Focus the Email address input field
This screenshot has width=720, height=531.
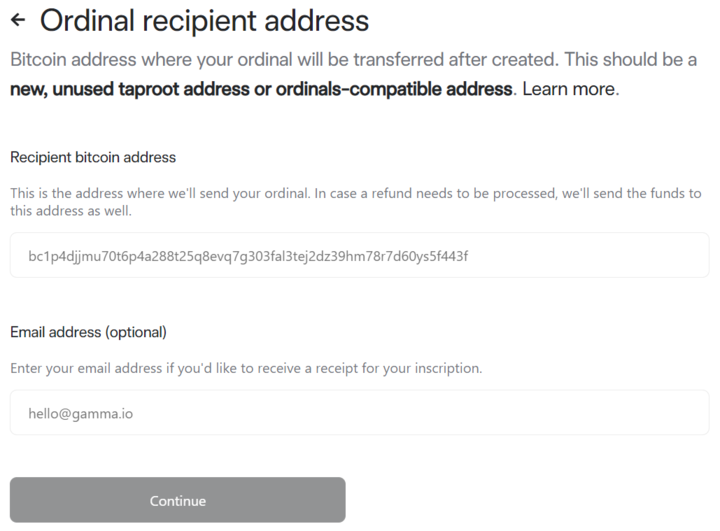point(359,412)
